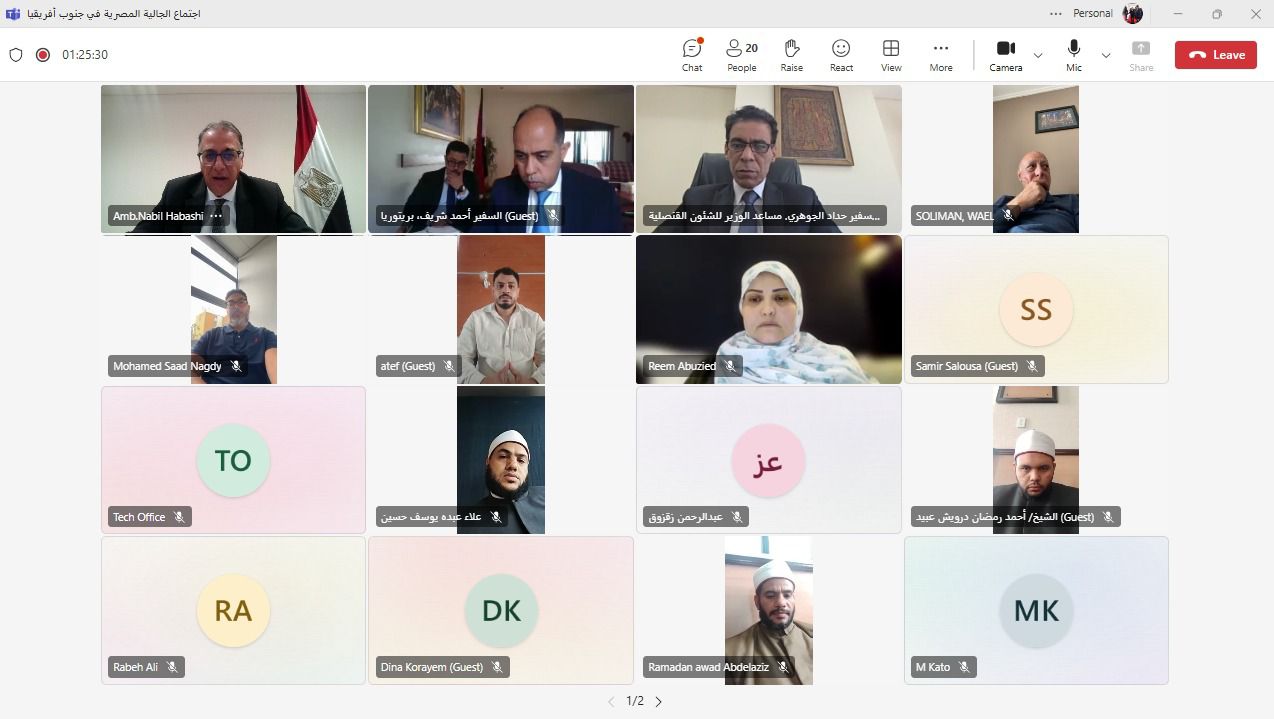The width and height of the screenshot is (1274, 719).
Task: Raise your hand in the meeting
Action: coord(791,55)
